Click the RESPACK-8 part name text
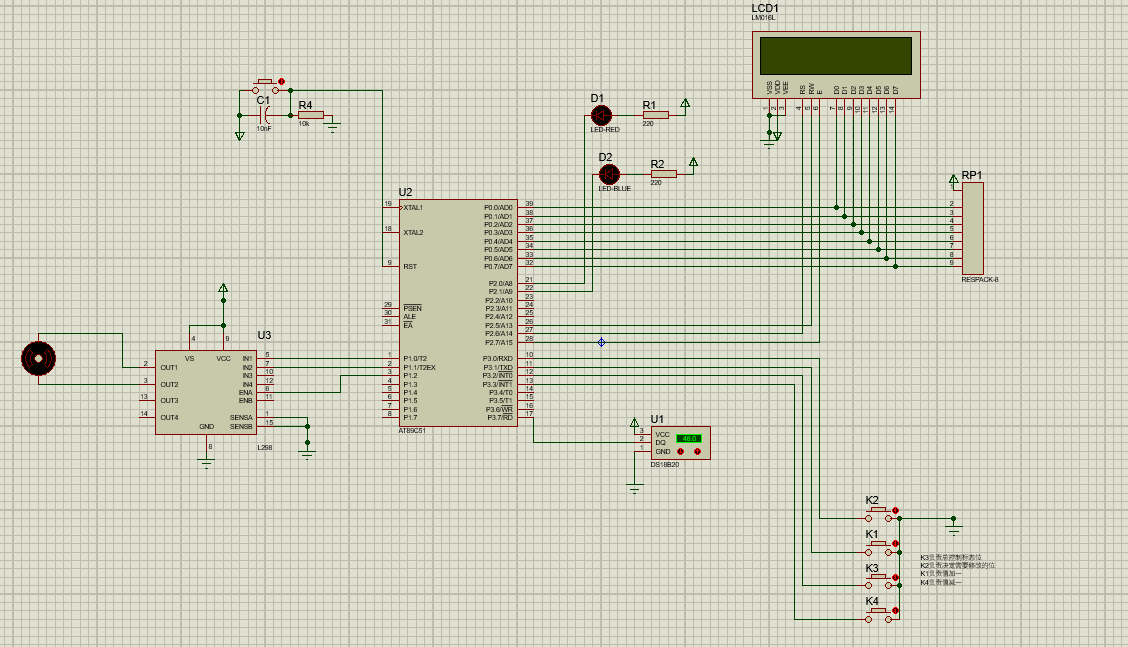 tap(980, 279)
